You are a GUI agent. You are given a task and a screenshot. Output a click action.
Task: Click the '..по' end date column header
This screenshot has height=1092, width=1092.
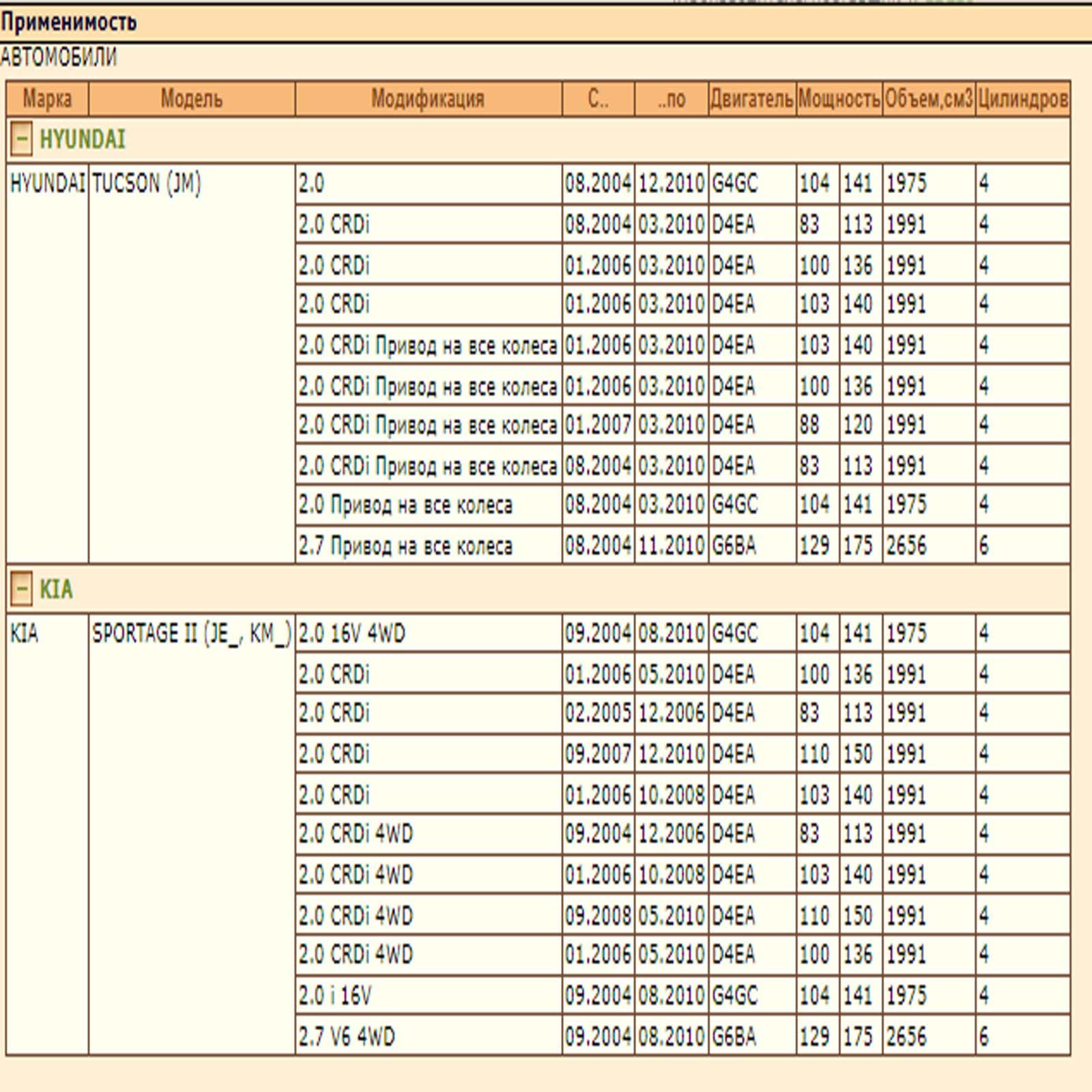click(x=672, y=99)
